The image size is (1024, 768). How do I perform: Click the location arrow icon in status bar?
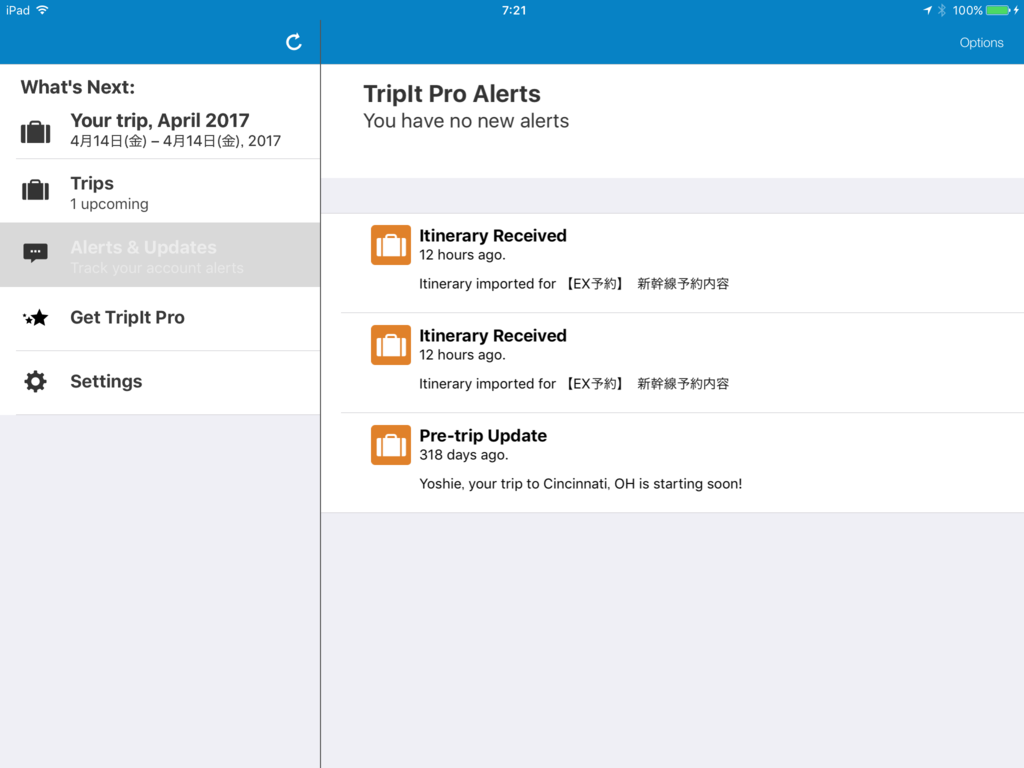coord(927,10)
